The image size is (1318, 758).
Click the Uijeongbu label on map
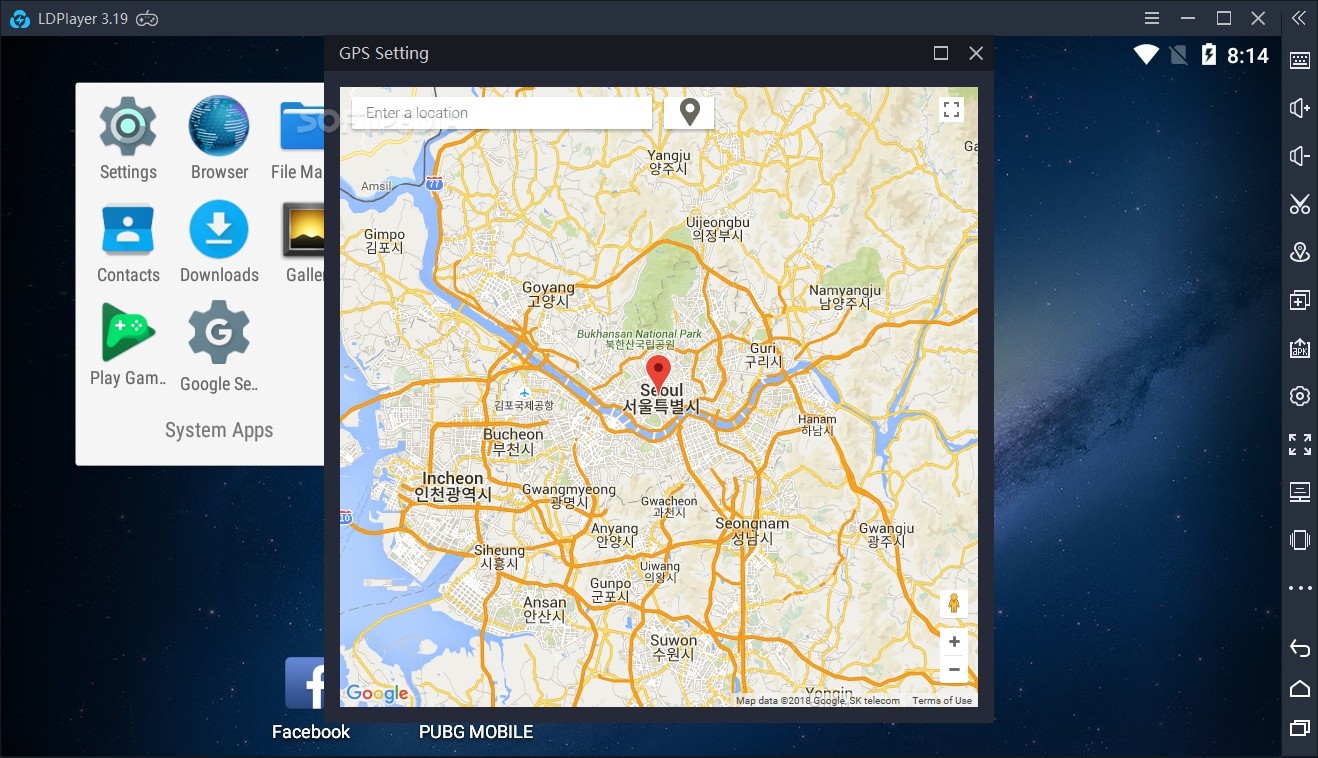click(718, 228)
